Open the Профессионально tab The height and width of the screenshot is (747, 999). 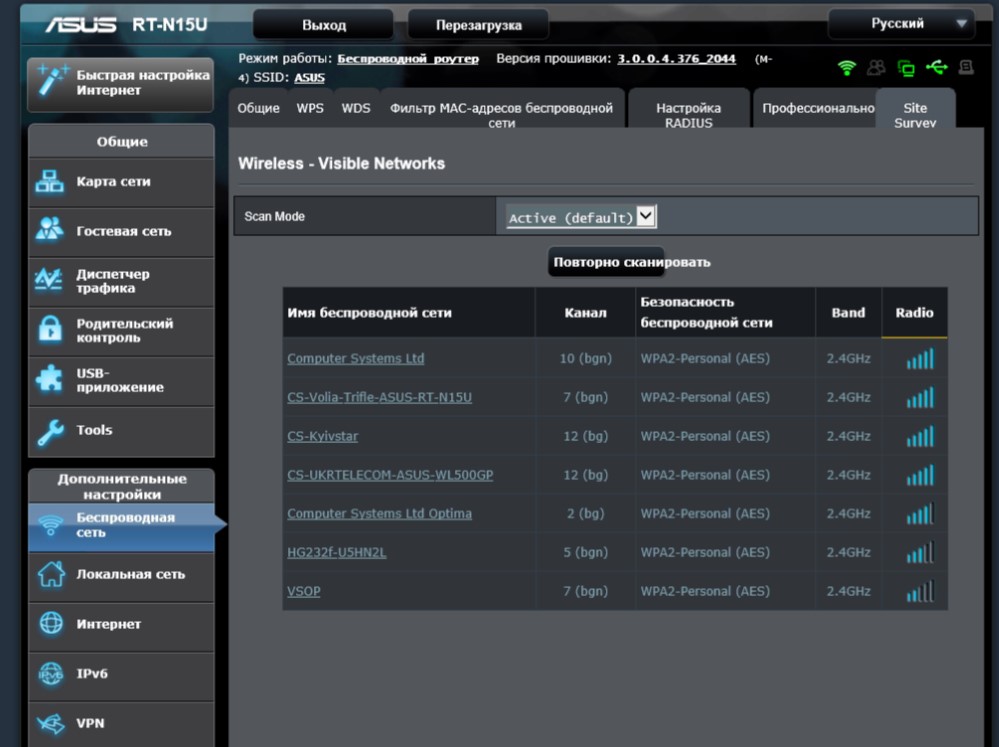coord(817,108)
